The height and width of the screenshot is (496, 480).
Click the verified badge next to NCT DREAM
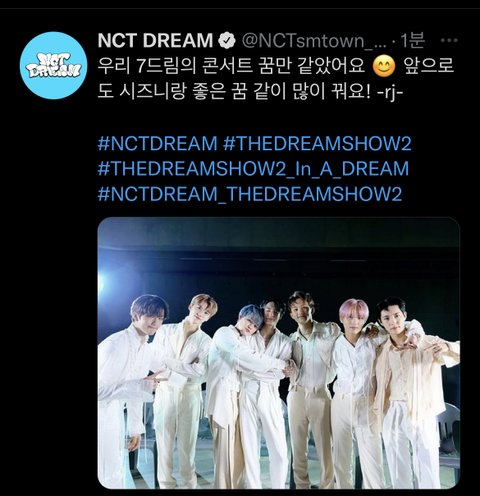point(227,41)
